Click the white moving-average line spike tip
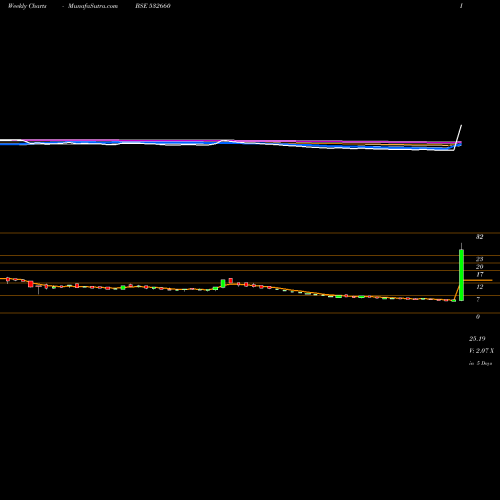500x500 pixels. pyautogui.click(x=462, y=126)
